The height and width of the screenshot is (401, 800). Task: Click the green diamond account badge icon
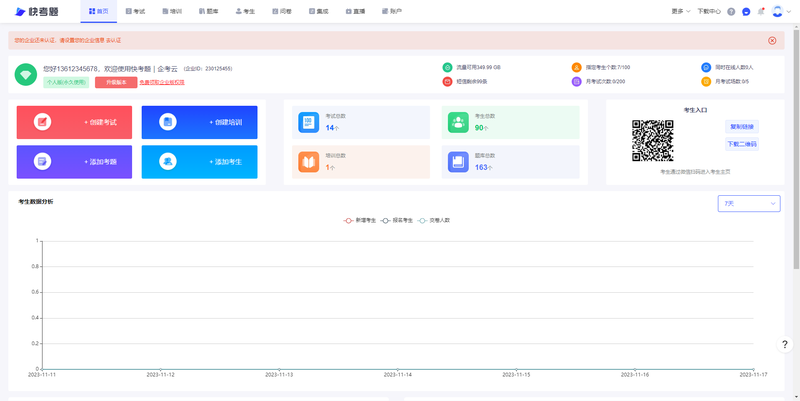coord(26,74)
